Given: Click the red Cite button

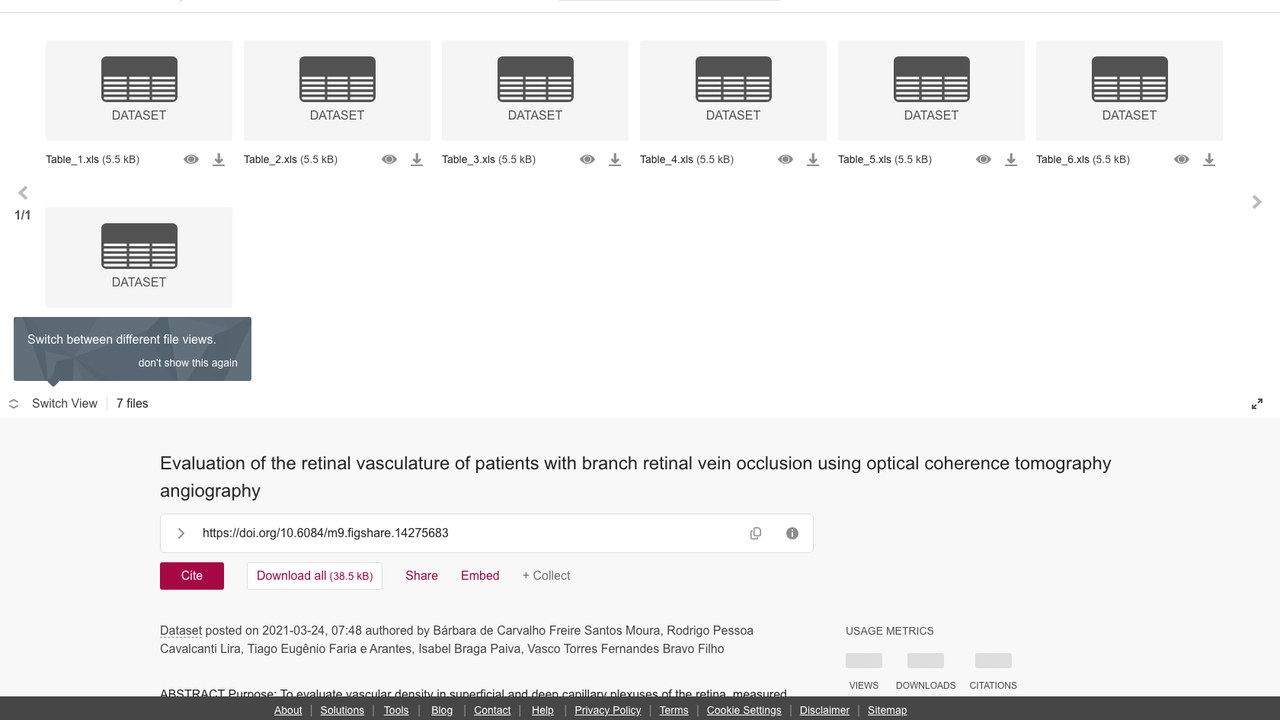Looking at the screenshot, I should [x=192, y=576].
